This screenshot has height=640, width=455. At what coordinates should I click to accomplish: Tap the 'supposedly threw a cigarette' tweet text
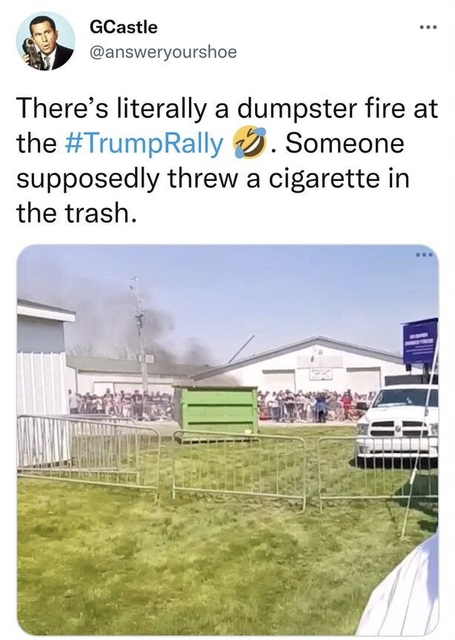[x=199, y=178]
